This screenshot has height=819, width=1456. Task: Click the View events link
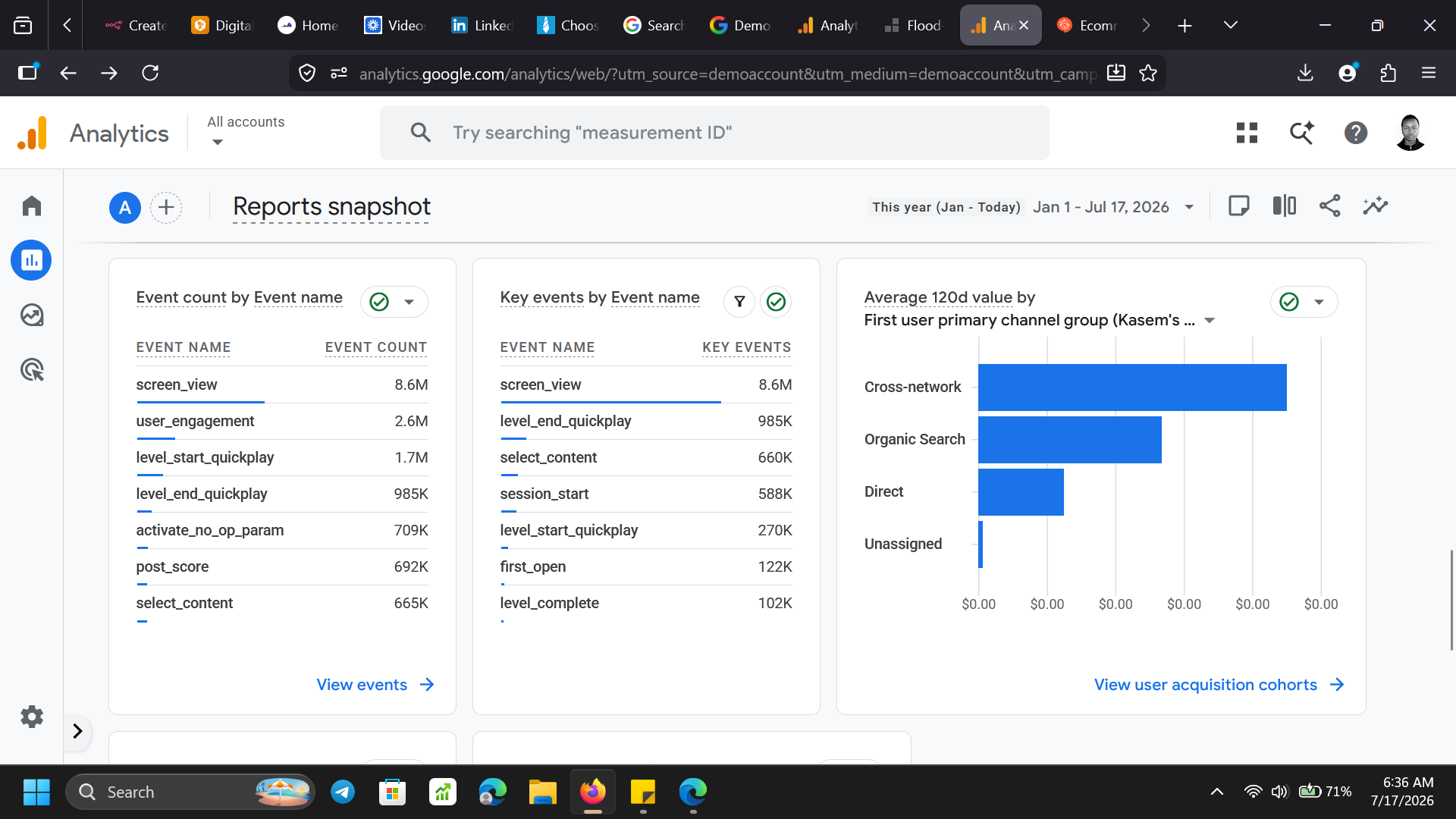pos(375,685)
